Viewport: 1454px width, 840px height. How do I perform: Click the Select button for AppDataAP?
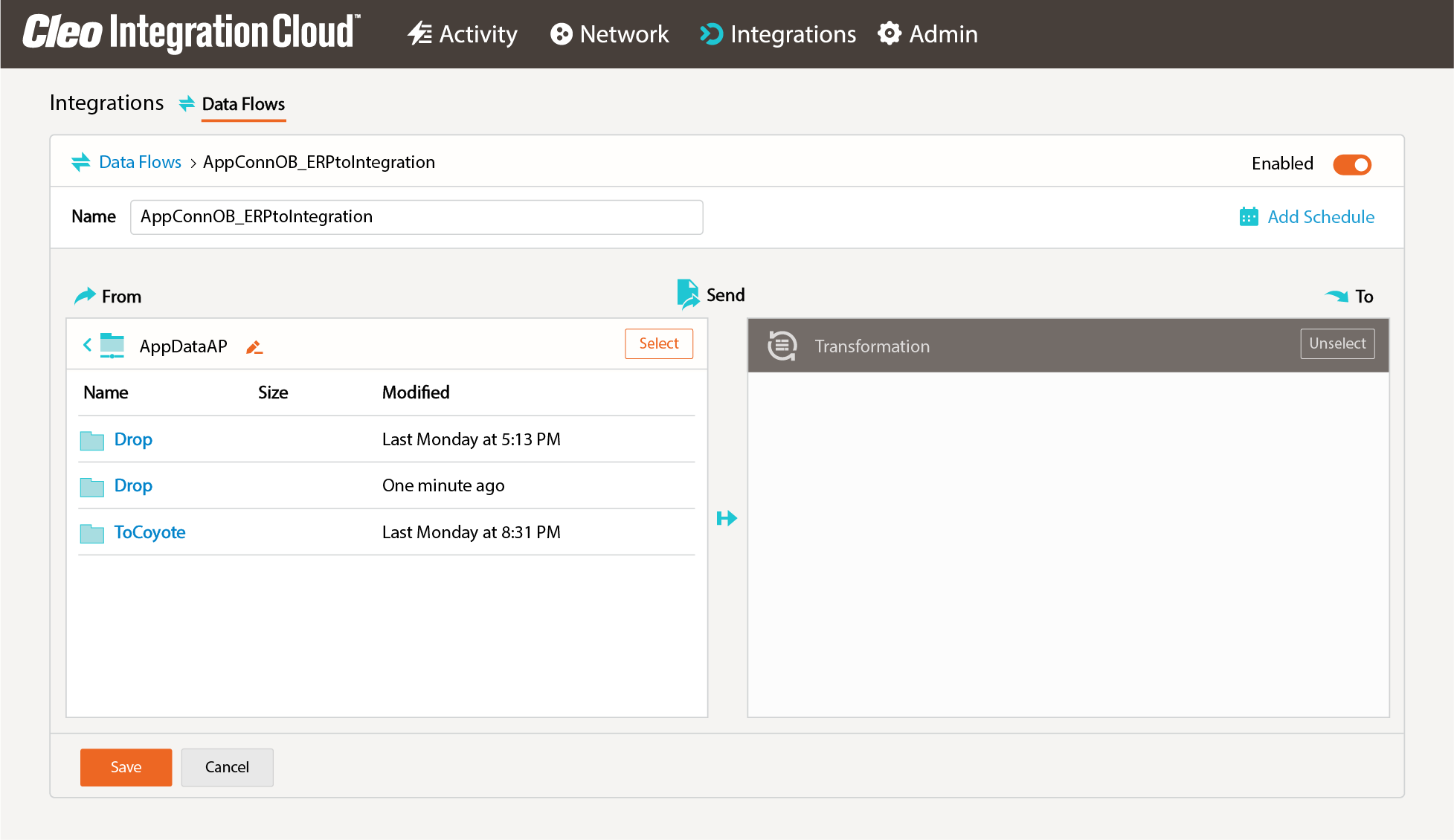tap(658, 343)
